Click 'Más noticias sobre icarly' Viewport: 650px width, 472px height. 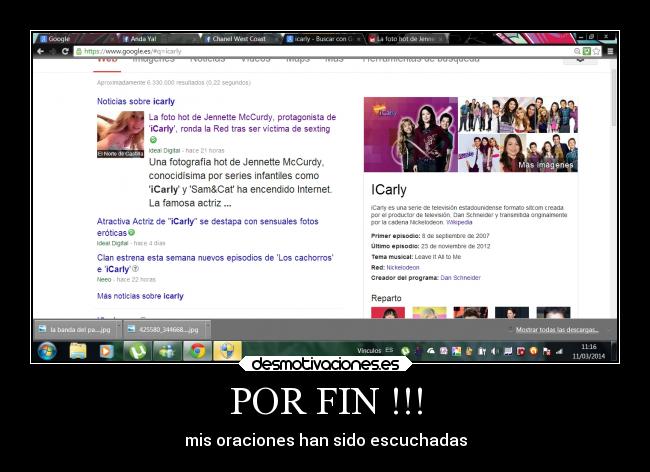coord(140,296)
